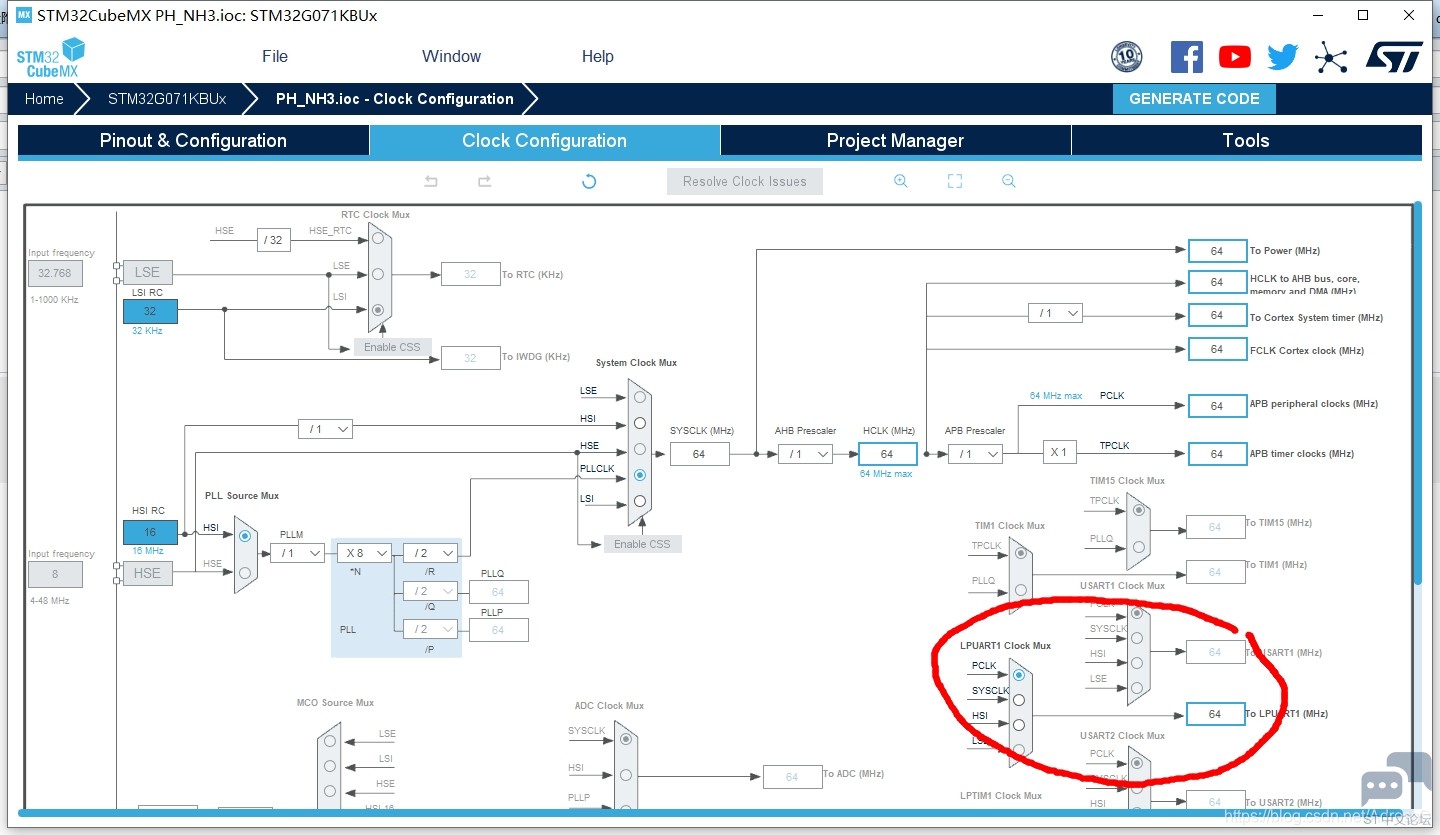The height and width of the screenshot is (835, 1440).
Task: Undo the last clock change
Action: (x=431, y=181)
